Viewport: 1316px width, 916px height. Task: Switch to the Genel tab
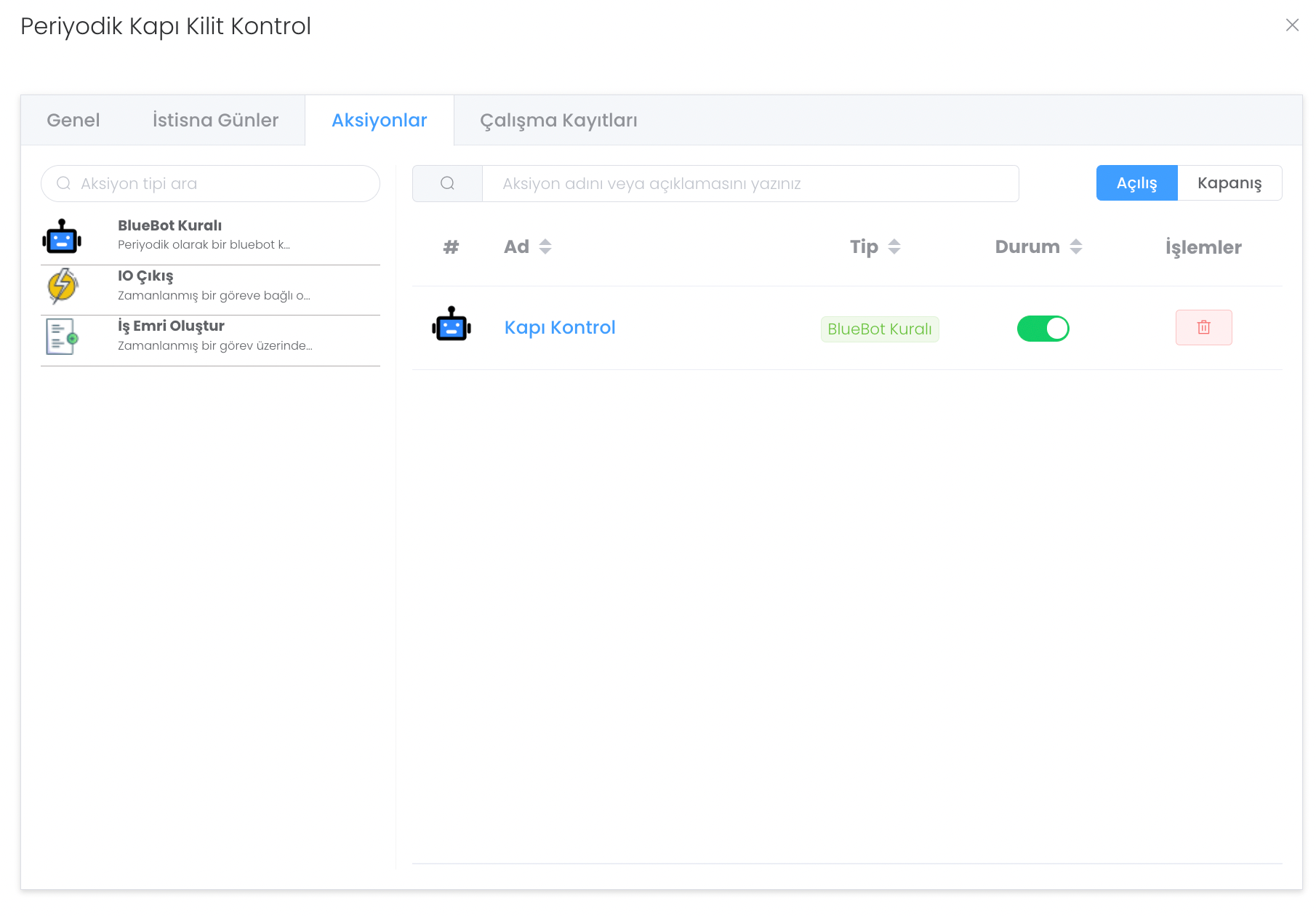[x=73, y=120]
